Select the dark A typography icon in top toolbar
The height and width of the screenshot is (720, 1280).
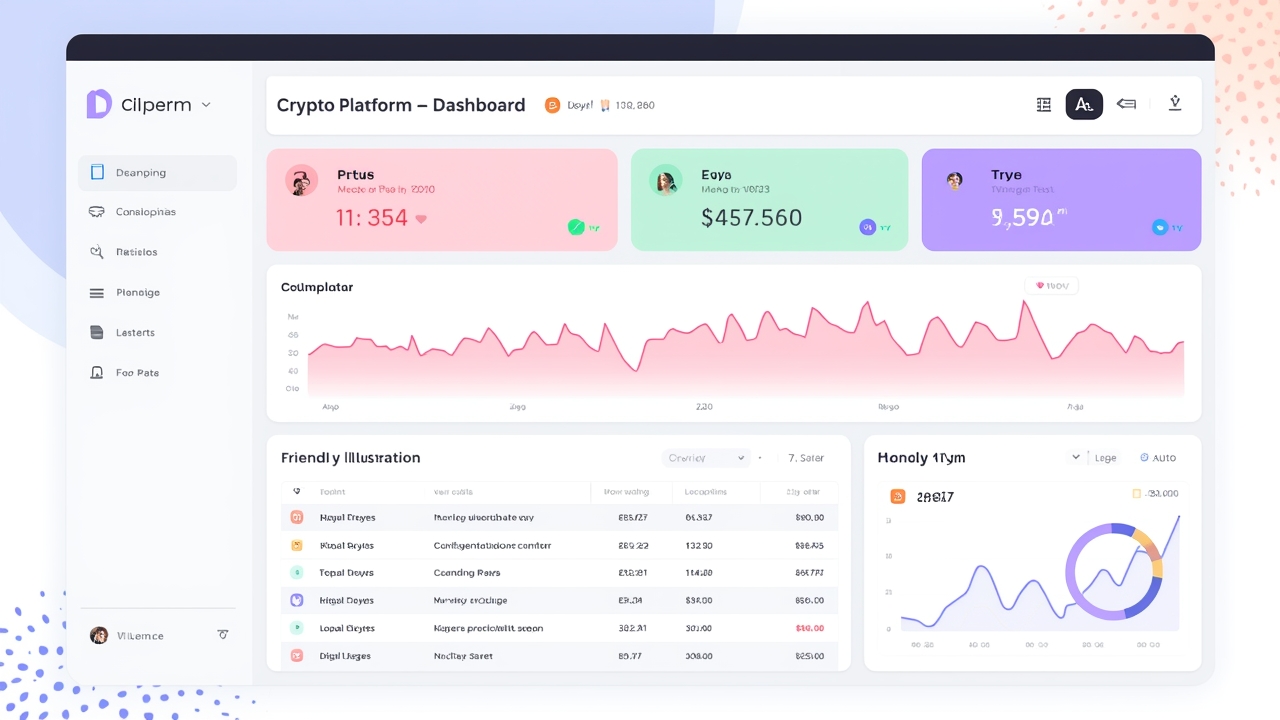[x=1084, y=104]
